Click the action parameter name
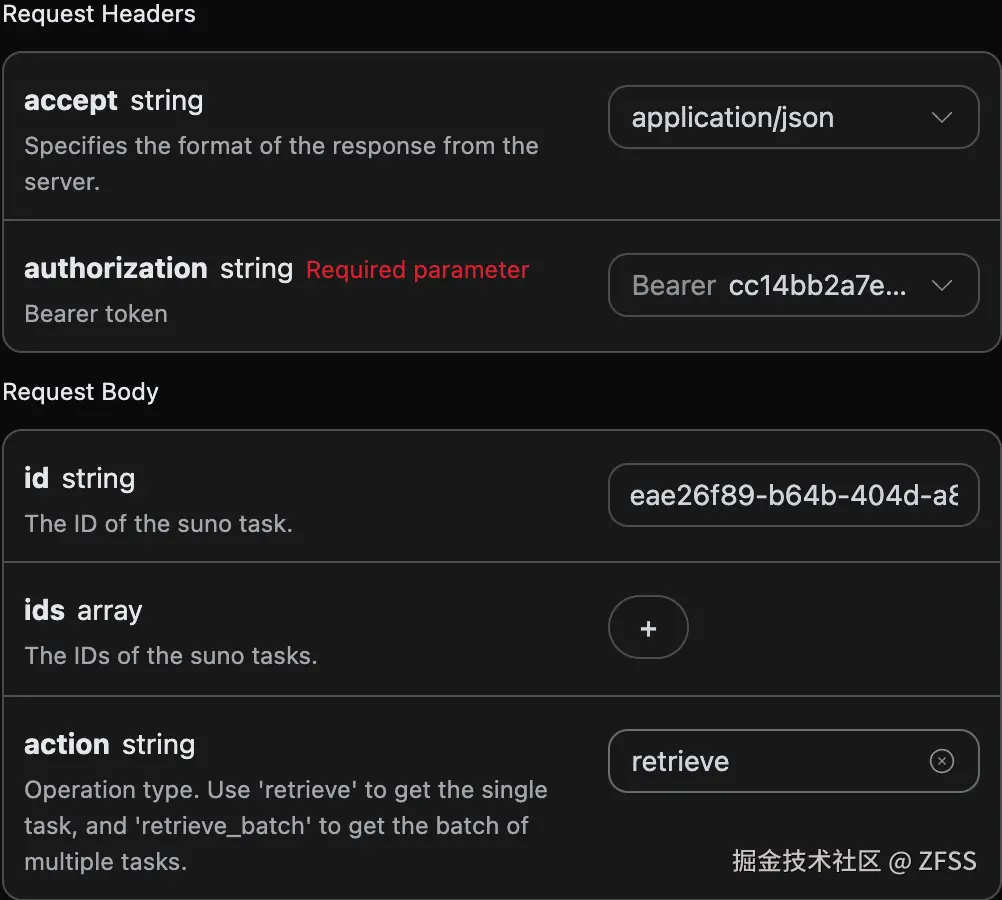 click(66, 745)
